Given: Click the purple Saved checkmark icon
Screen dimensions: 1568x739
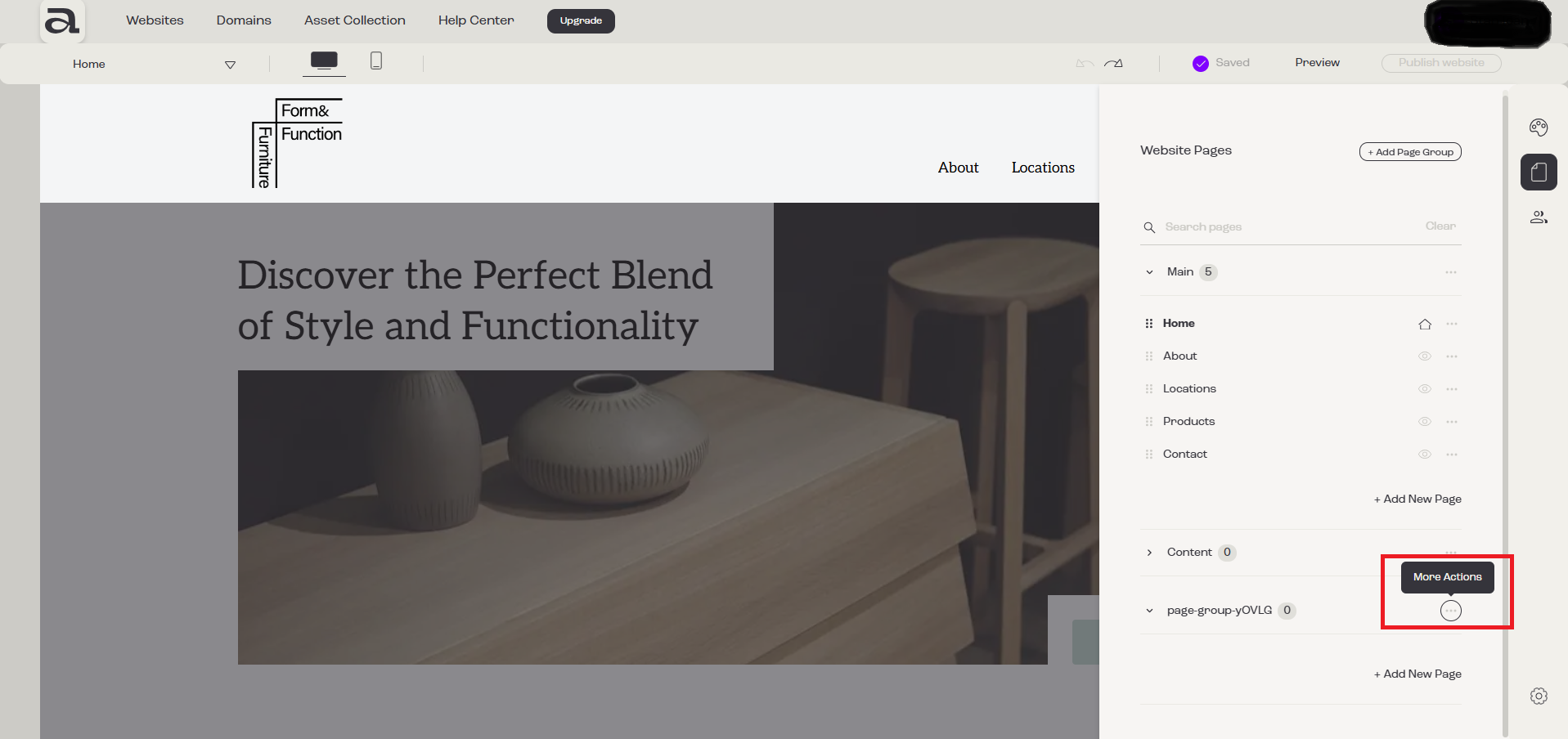Looking at the screenshot, I should pos(1201,64).
